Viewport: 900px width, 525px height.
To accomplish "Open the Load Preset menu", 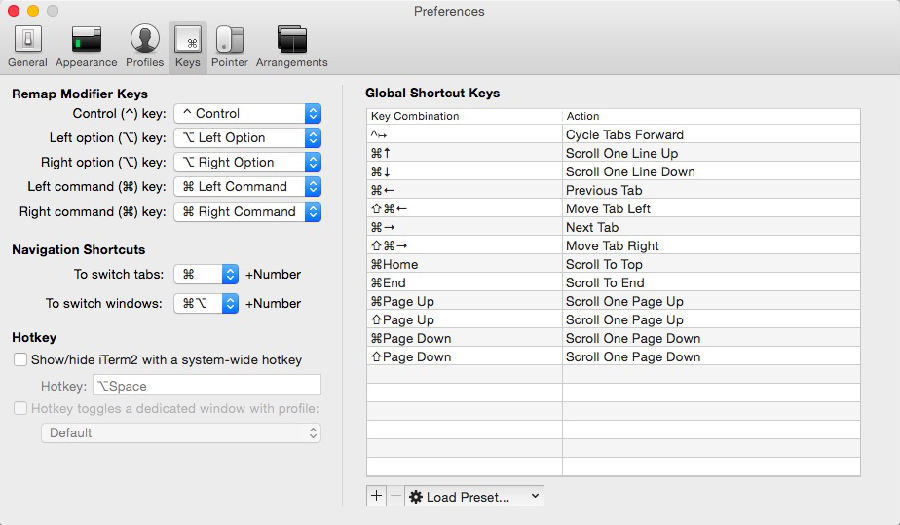I will point(474,497).
